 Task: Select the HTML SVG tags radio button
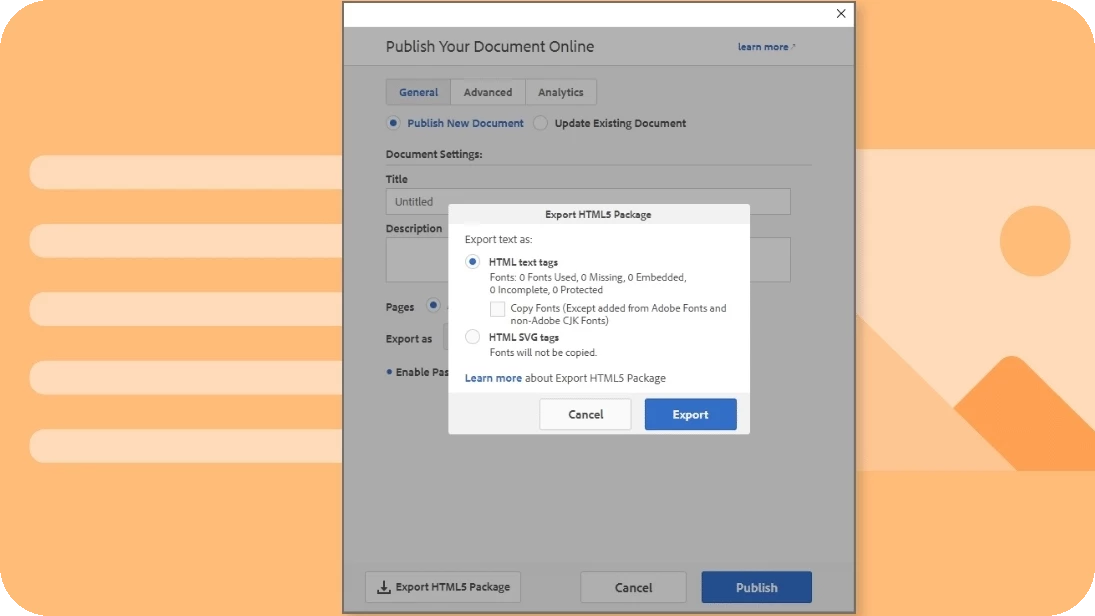[473, 337]
